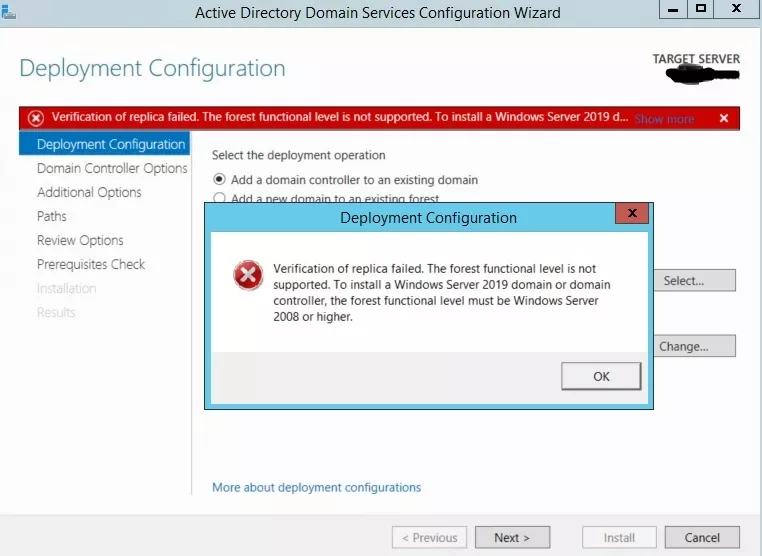
Task: Click the red error icon in the dialog
Action: (248, 275)
